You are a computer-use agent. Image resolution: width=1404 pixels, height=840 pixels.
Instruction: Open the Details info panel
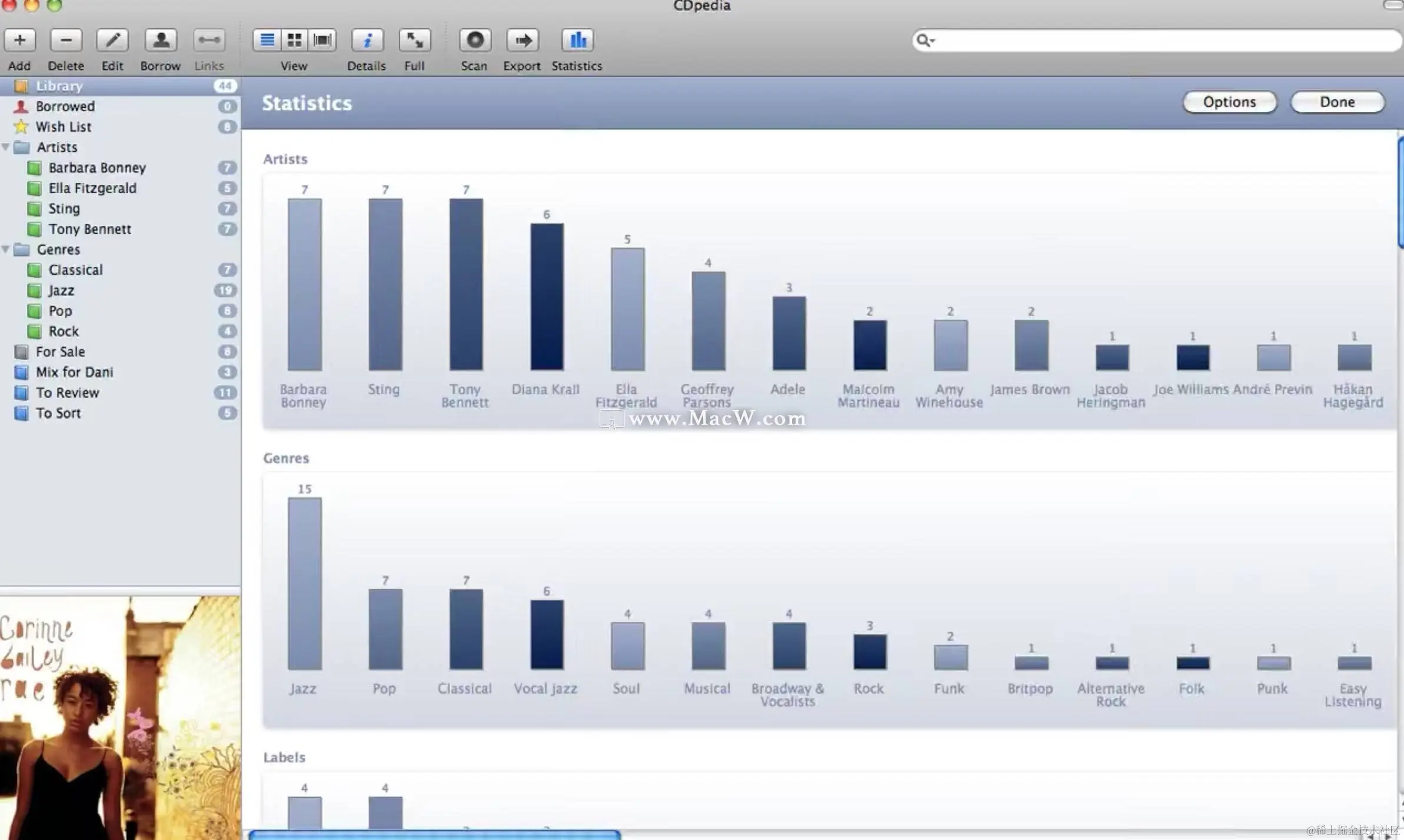pos(367,40)
